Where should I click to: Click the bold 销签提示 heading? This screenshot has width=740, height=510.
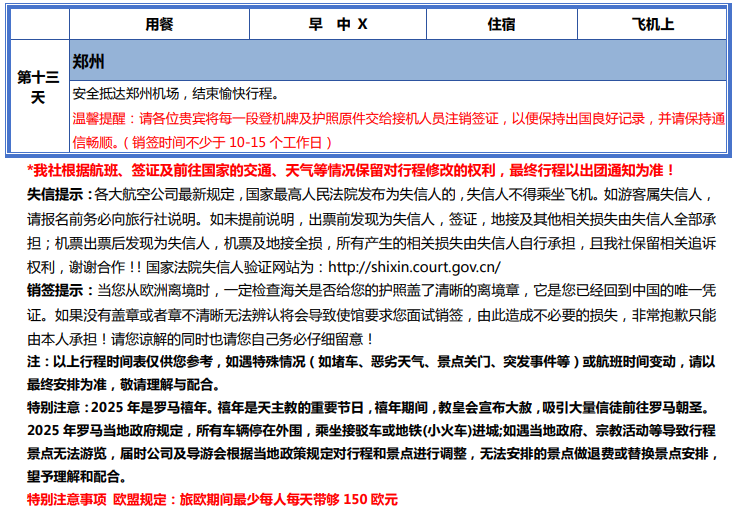coord(56,291)
